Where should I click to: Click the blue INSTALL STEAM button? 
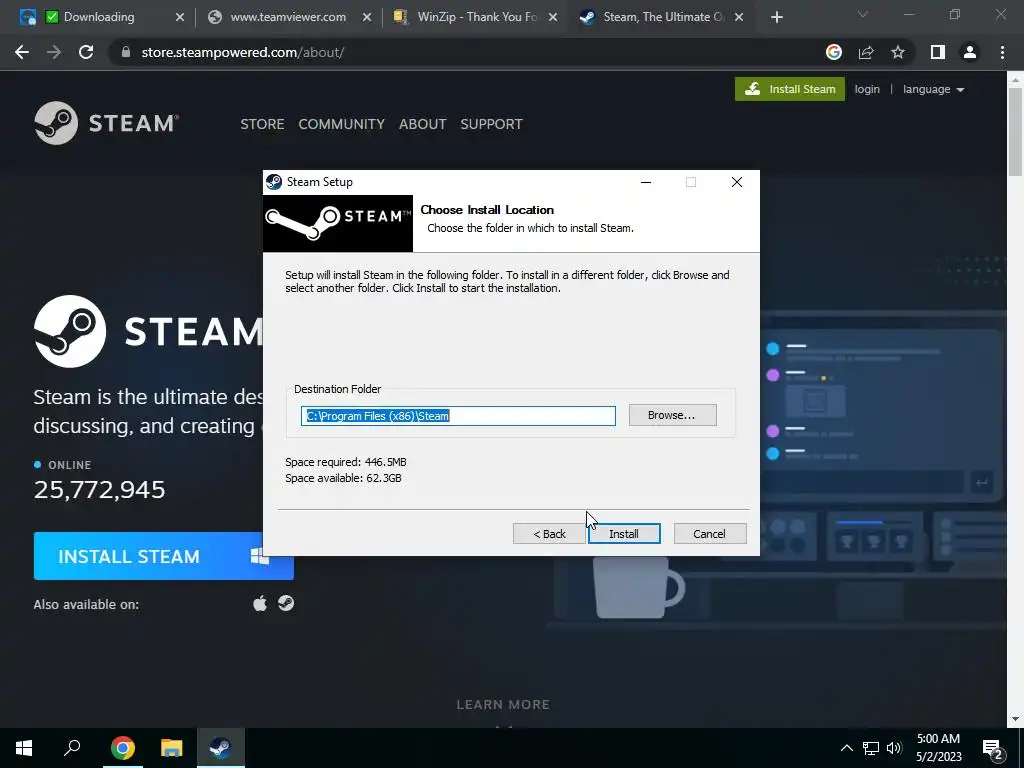[x=163, y=556]
